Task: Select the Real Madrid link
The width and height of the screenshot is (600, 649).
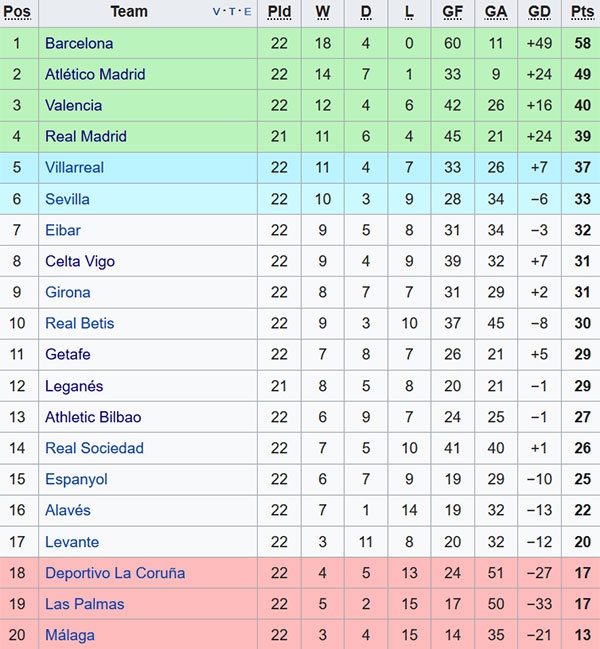Action: coord(86,136)
